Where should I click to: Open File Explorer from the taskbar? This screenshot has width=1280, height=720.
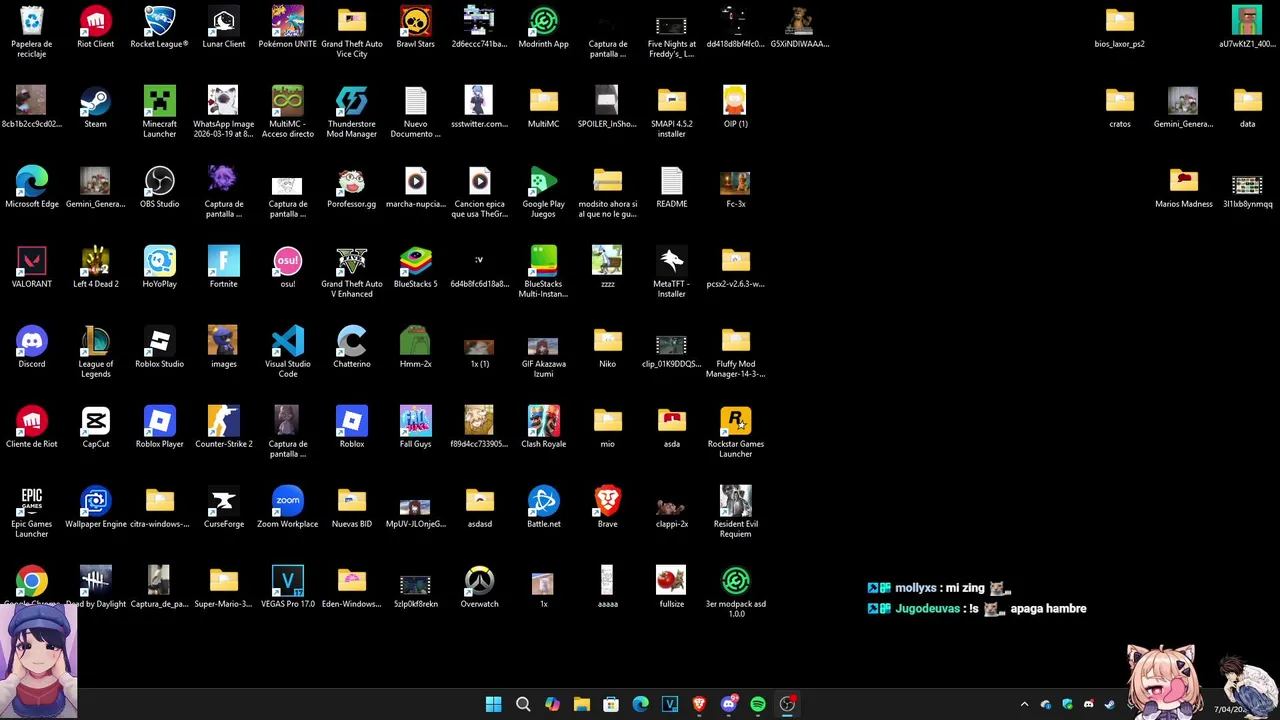(x=581, y=704)
